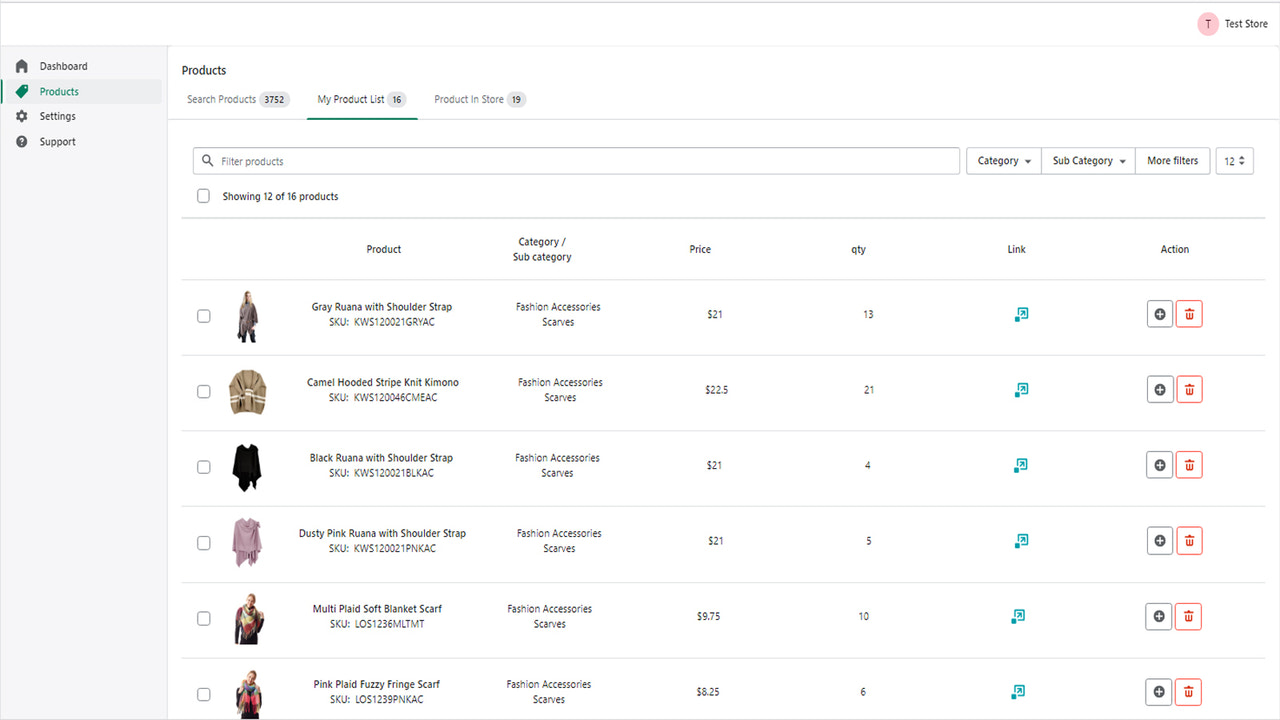Open the products-per-page selector showing 12

[x=1234, y=160]
